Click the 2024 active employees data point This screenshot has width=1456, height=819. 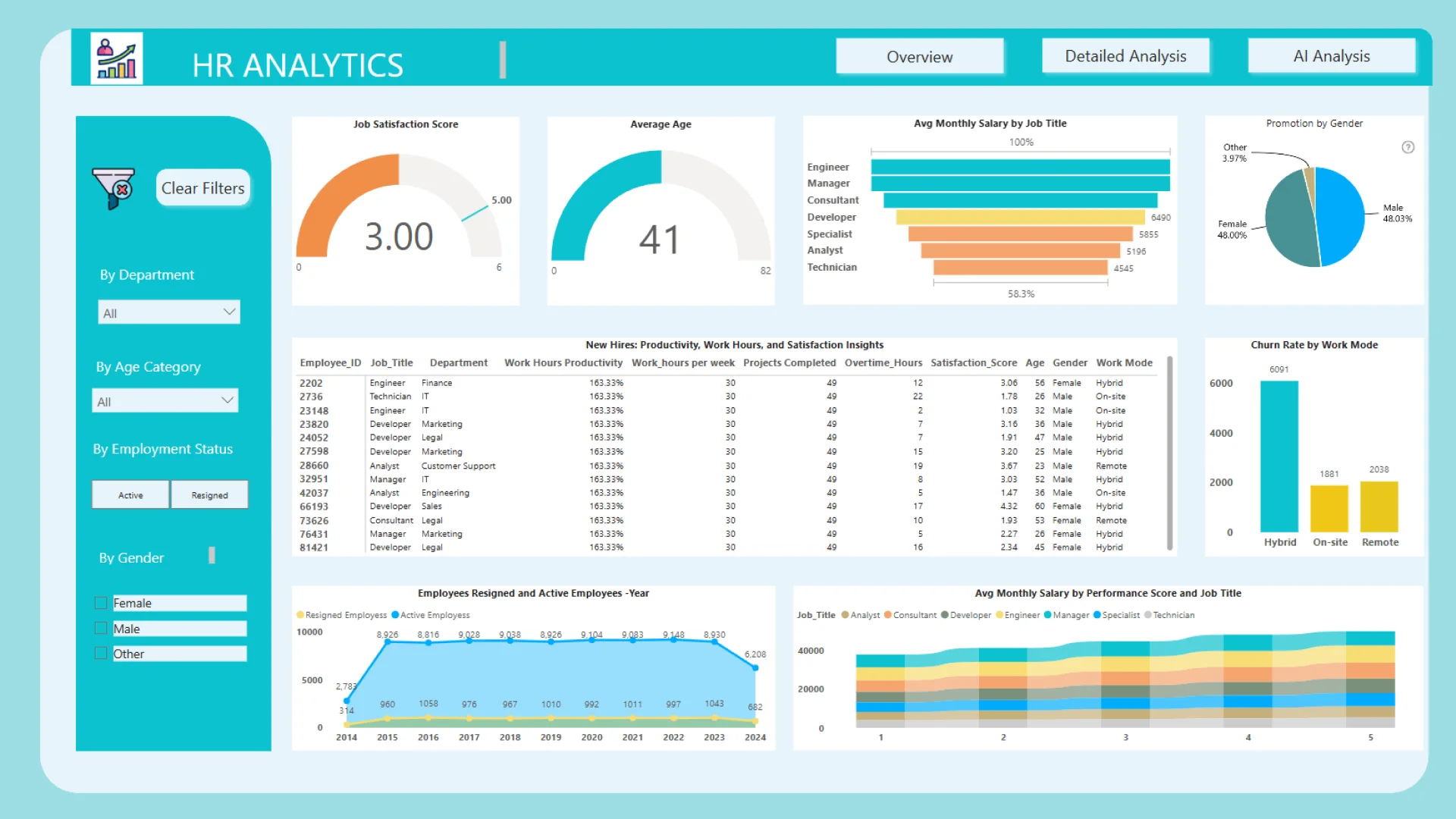pyautogui.click(x=755, y=668)
